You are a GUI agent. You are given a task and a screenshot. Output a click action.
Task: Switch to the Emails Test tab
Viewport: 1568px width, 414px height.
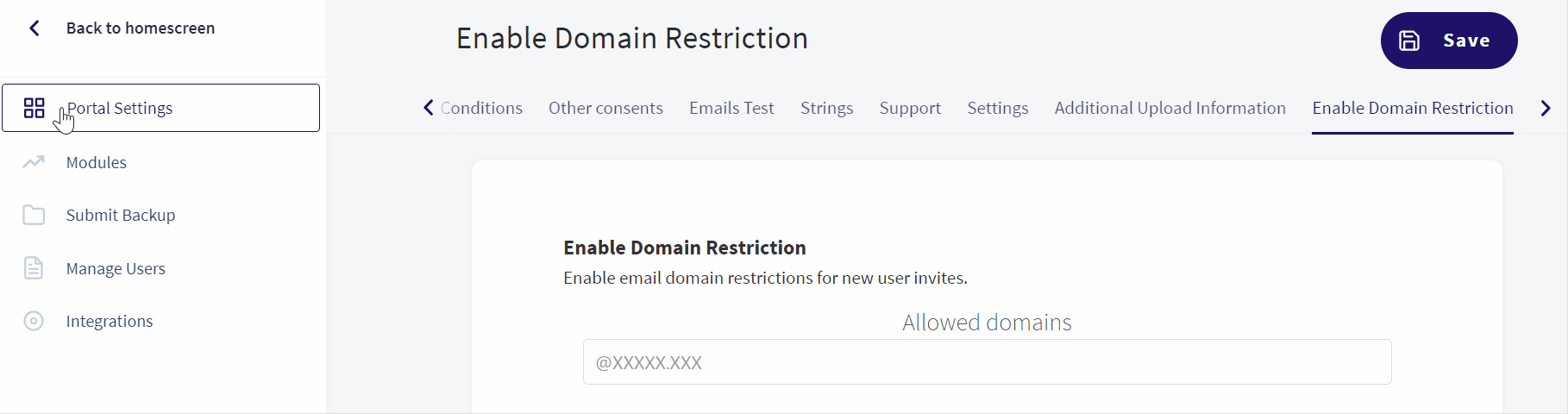click(x=731, y=108)
